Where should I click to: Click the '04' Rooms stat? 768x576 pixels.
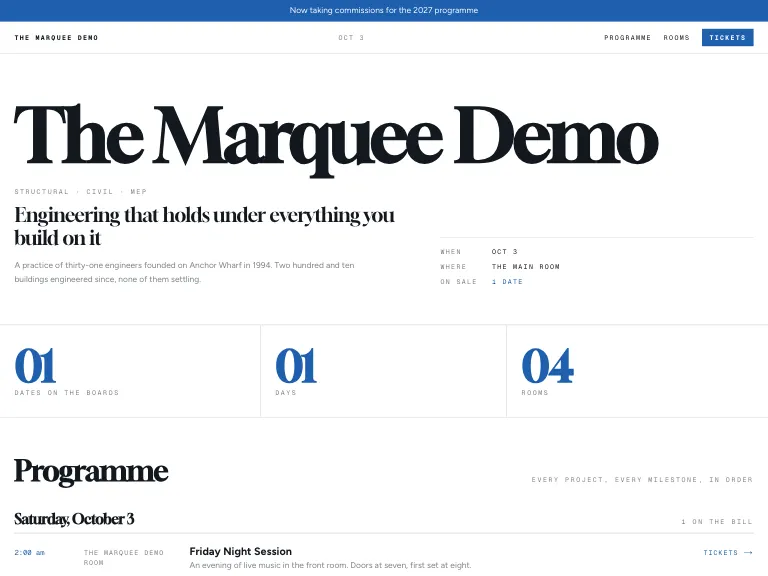548,365
